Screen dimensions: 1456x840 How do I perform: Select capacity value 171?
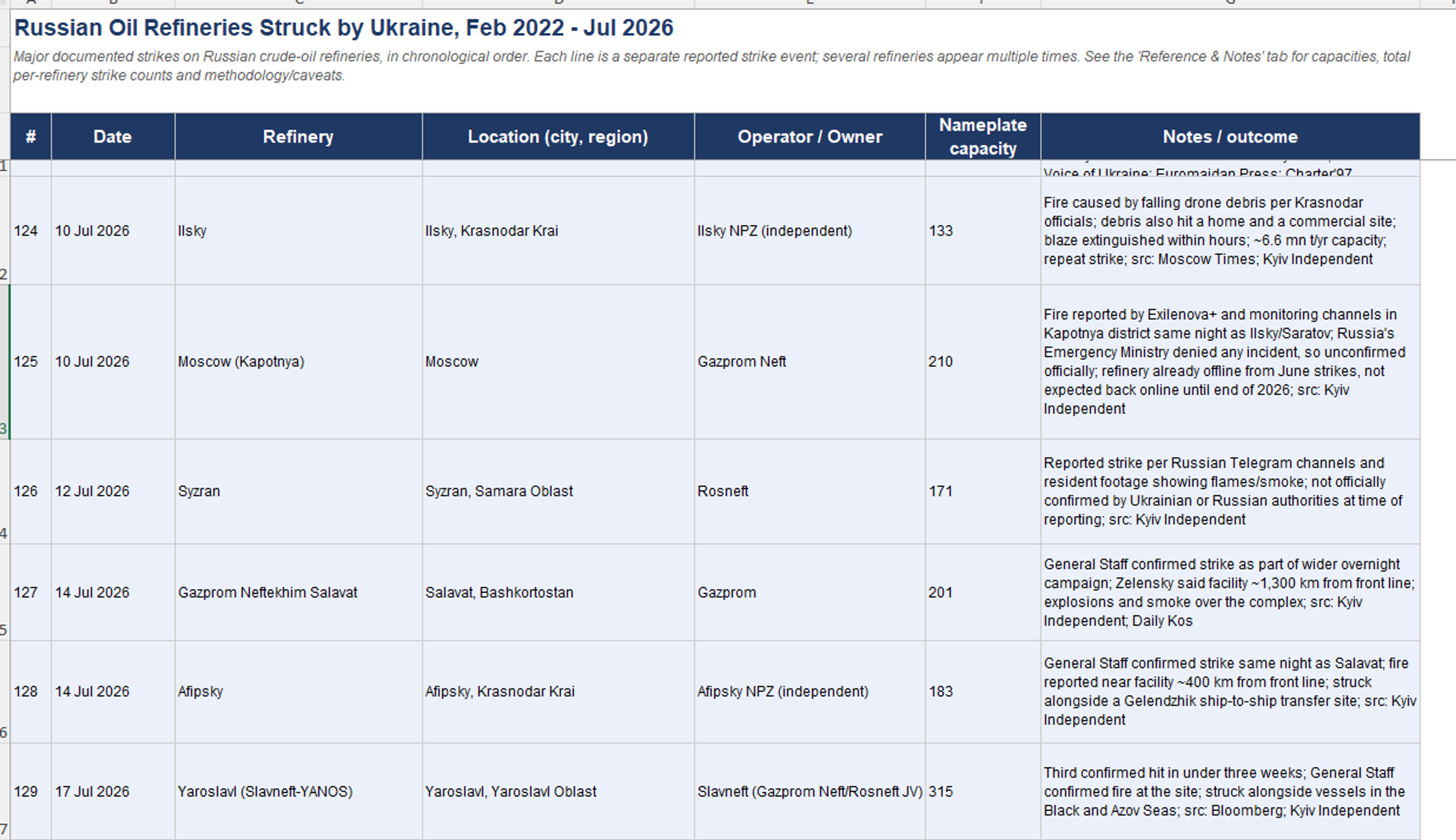983,491
